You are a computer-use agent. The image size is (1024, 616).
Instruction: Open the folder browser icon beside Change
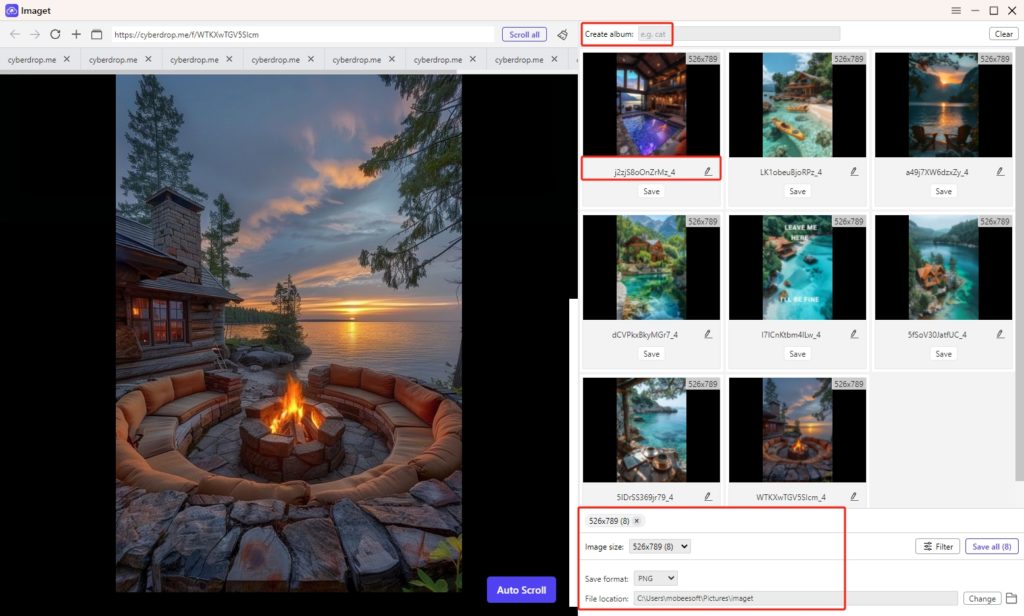[1011, 597]
